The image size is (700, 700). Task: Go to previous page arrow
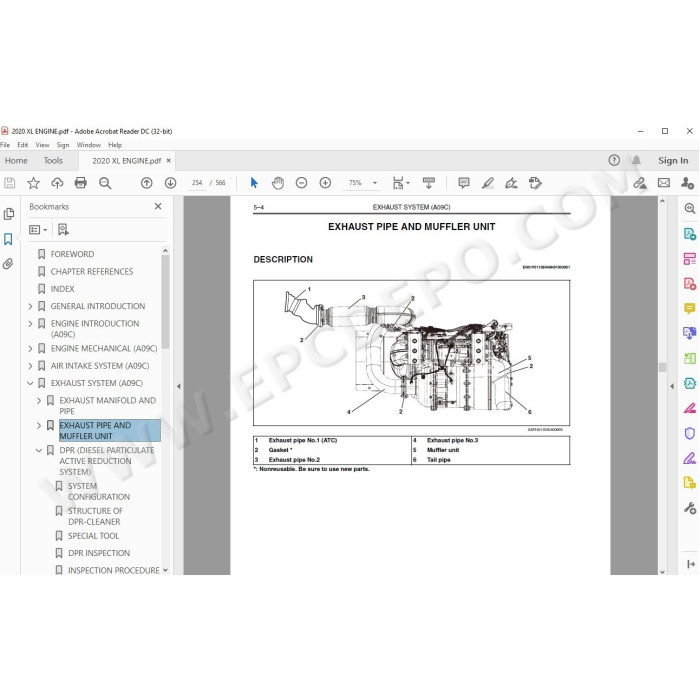(x=146, y=183)
